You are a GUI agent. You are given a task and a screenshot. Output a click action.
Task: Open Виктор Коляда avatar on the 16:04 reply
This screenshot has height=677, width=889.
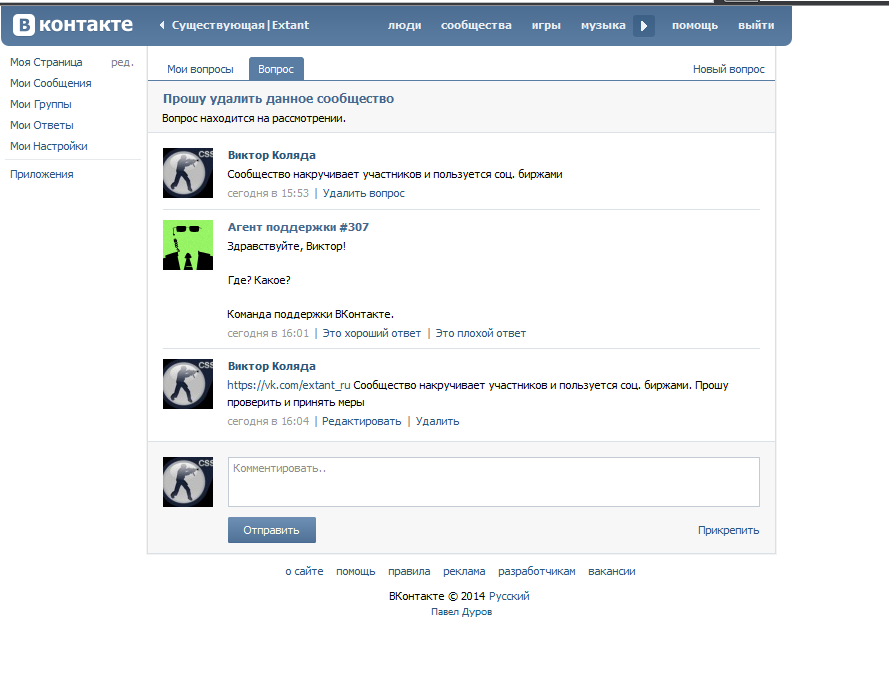pyautogui.click(x=188, y=384)
